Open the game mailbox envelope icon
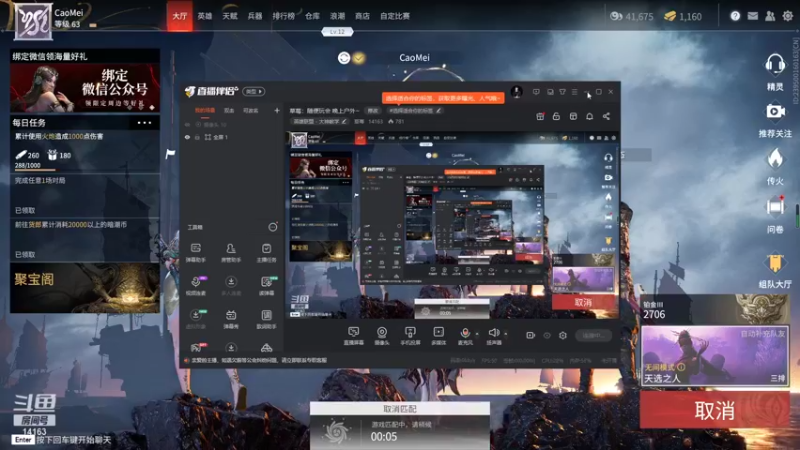 click(753, 16)
